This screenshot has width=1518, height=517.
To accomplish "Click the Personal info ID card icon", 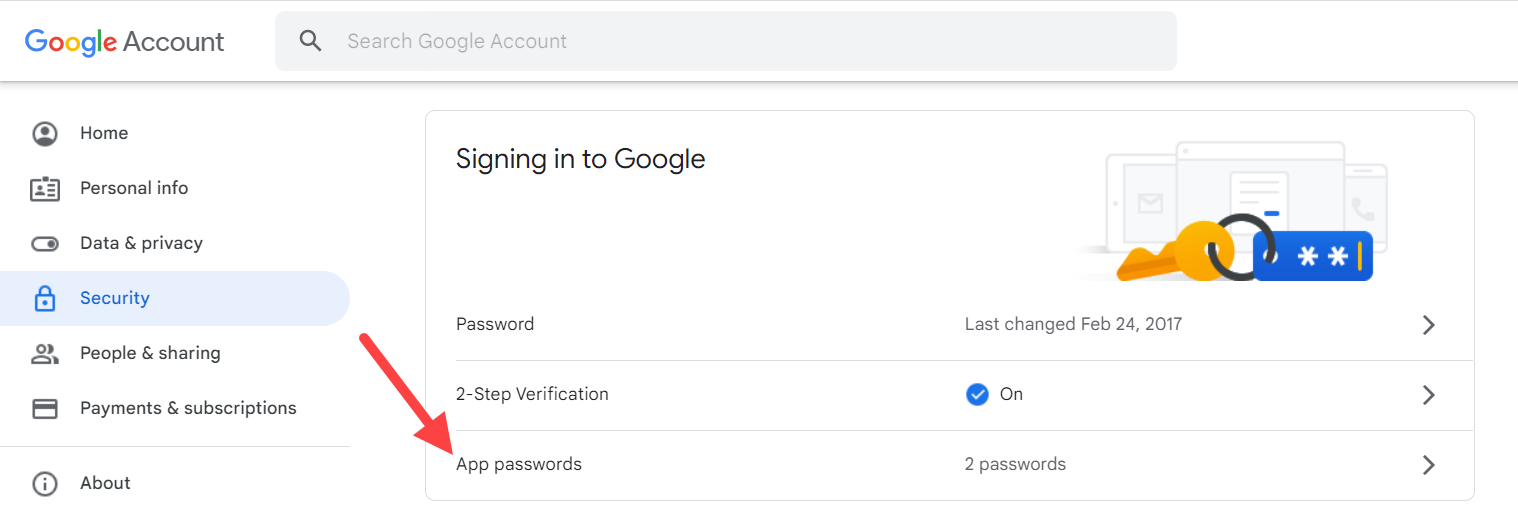I will [45, 189].
